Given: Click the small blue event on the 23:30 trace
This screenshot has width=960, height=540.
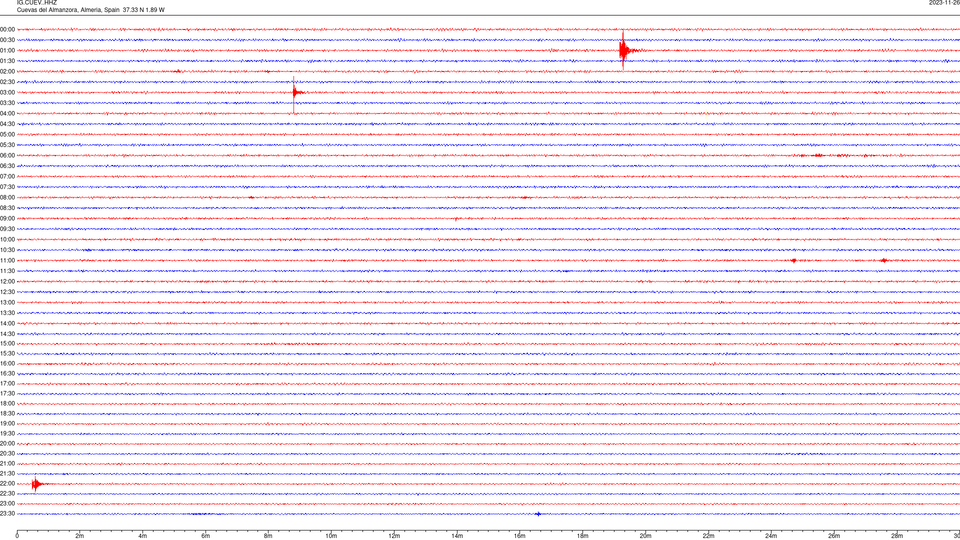Looking at the screenshot, I should click(538, 514).
